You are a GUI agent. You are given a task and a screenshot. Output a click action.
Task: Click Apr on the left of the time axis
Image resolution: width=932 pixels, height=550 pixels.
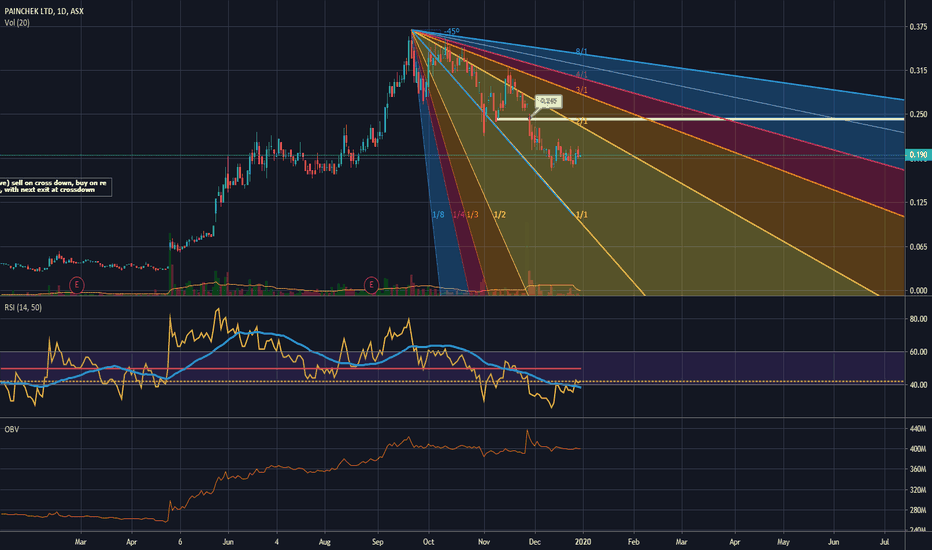131,542
